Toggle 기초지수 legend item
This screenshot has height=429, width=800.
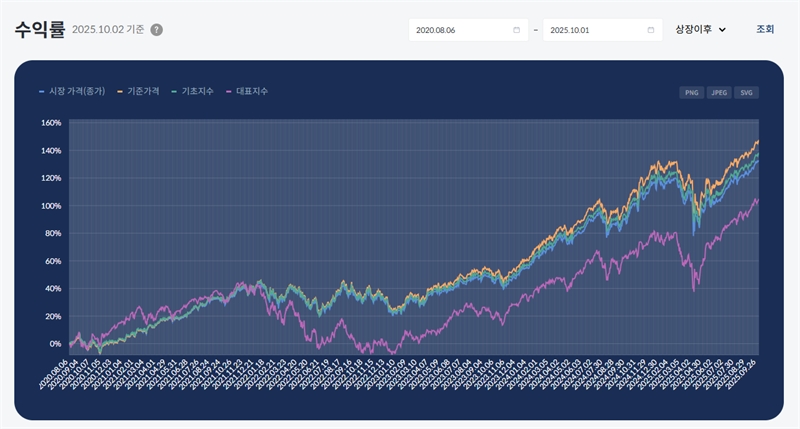coord(196,91)
